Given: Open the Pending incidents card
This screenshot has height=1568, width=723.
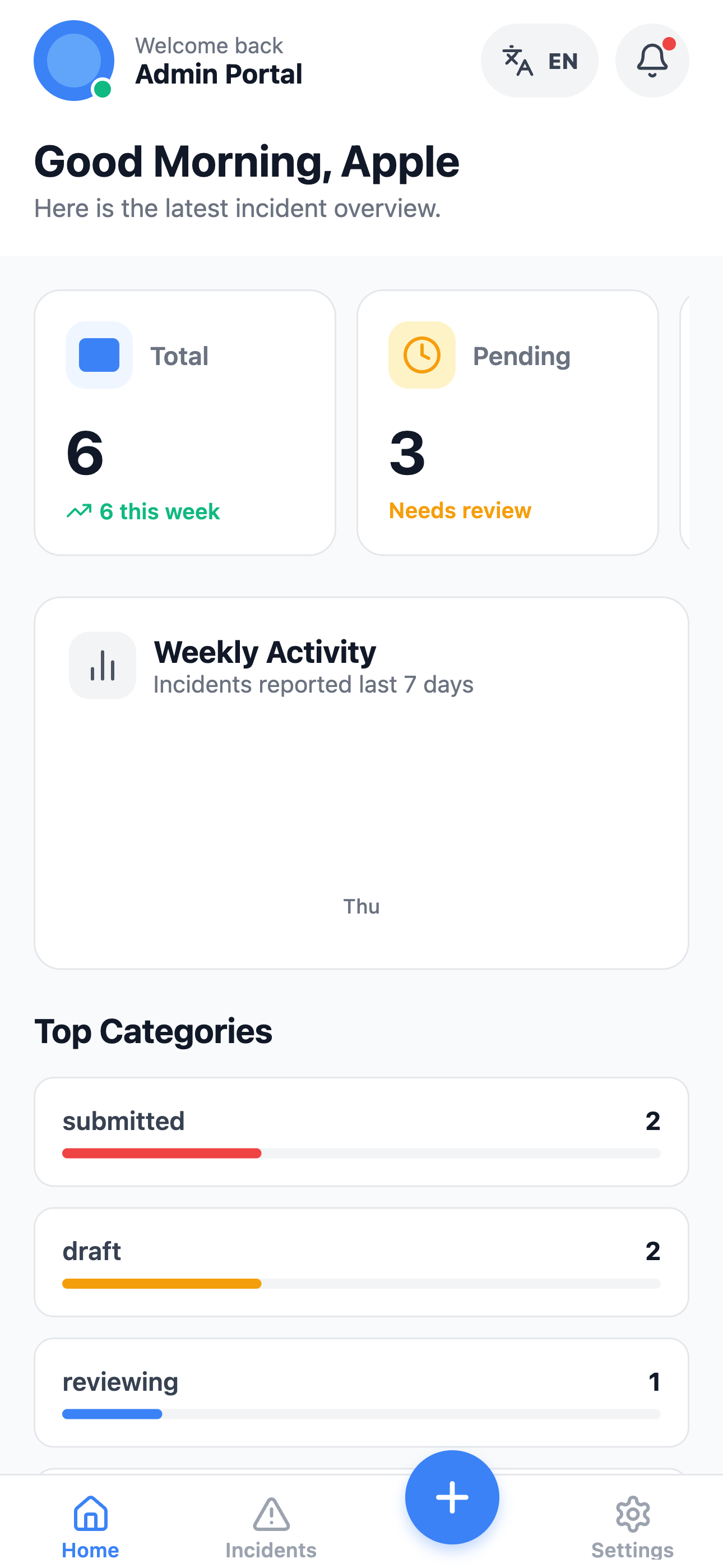Looking at the screenshot, I should 508,422.
